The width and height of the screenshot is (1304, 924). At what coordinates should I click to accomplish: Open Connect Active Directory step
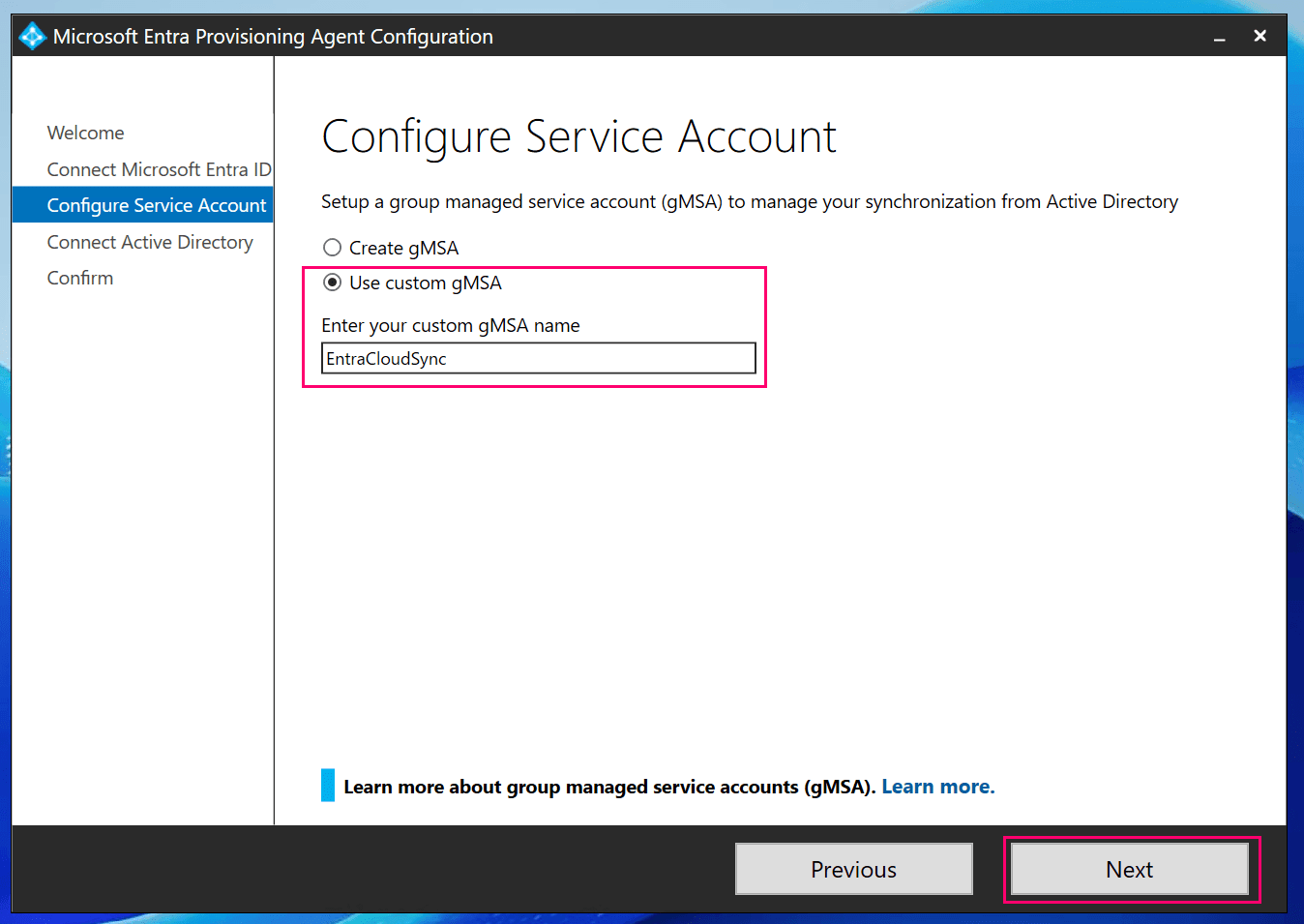150,242
